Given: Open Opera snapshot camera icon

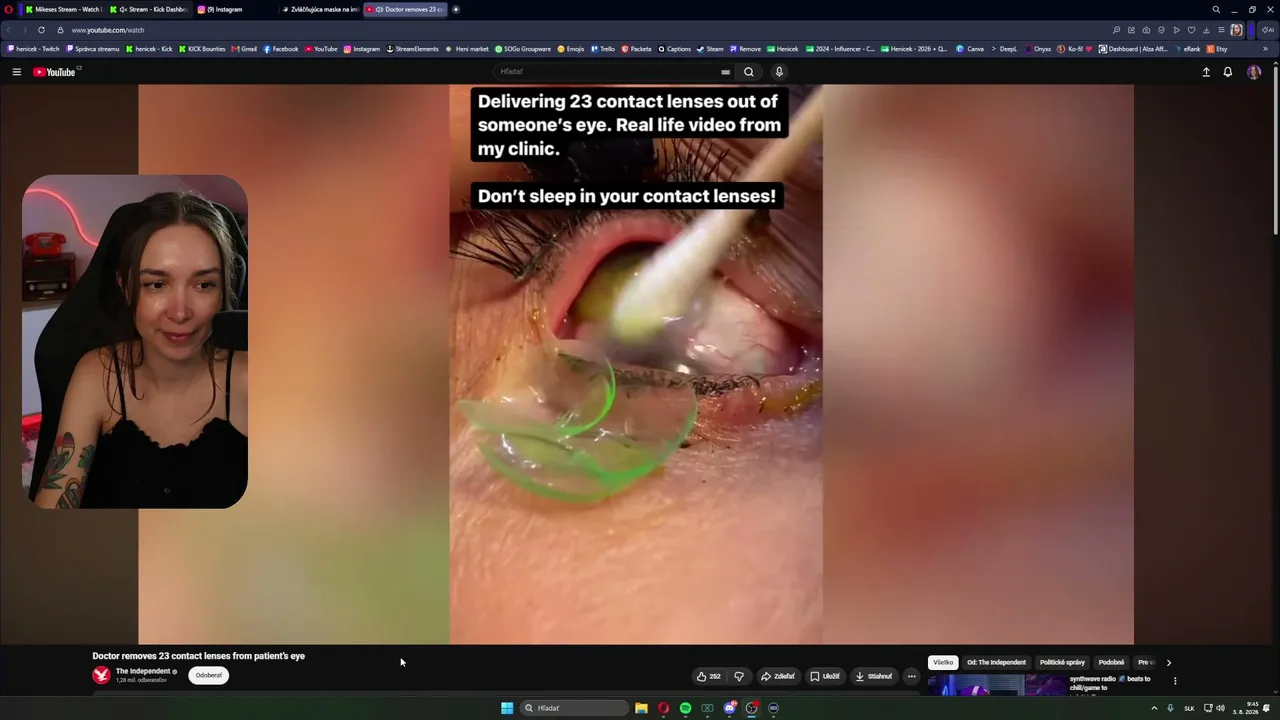Looking at the screenshot, I should pyautogui.click(x=1146, y=30).
